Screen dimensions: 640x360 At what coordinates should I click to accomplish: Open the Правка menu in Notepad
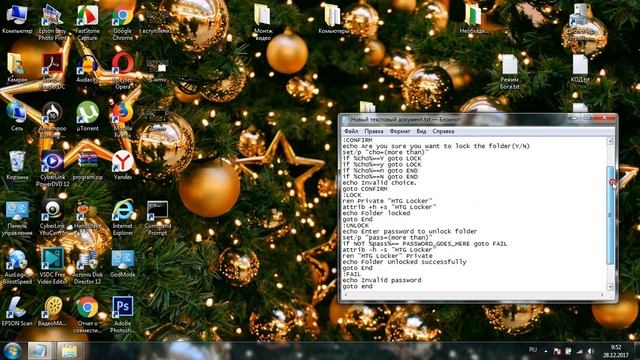click(x=373, y=131)
